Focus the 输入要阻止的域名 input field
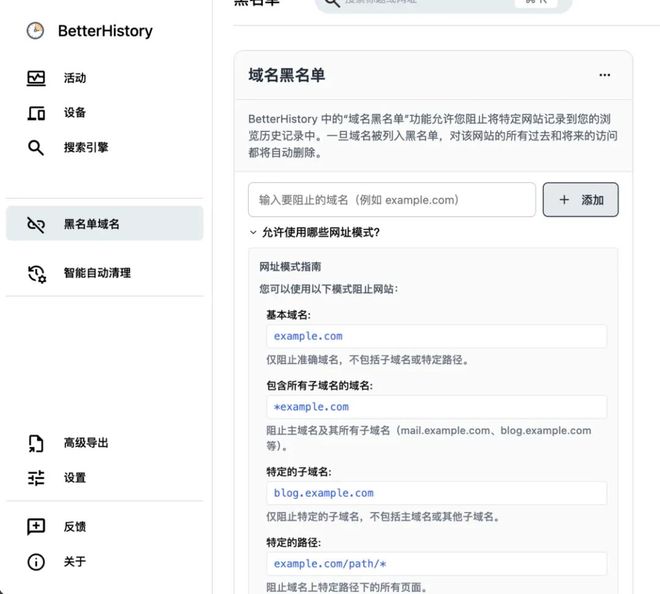 click(x=391, y=200)
